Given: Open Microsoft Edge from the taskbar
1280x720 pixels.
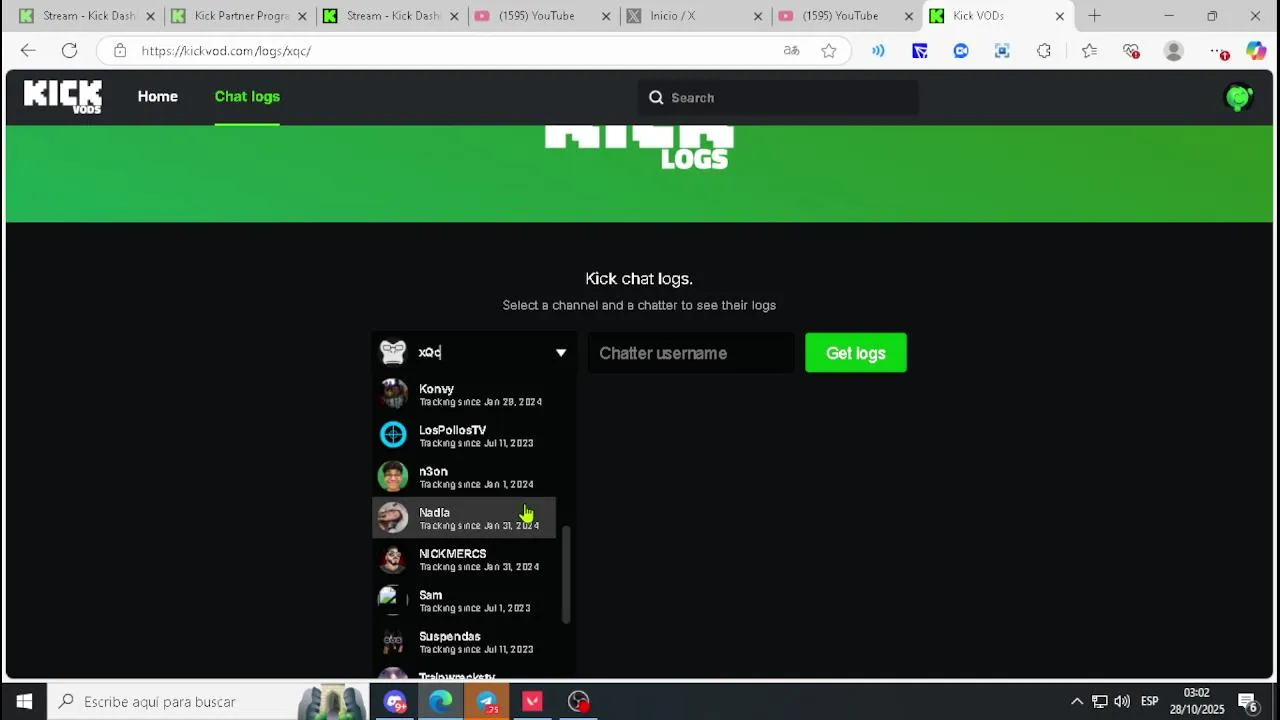Looking at the screenshot, I should (x=441, y=702).
